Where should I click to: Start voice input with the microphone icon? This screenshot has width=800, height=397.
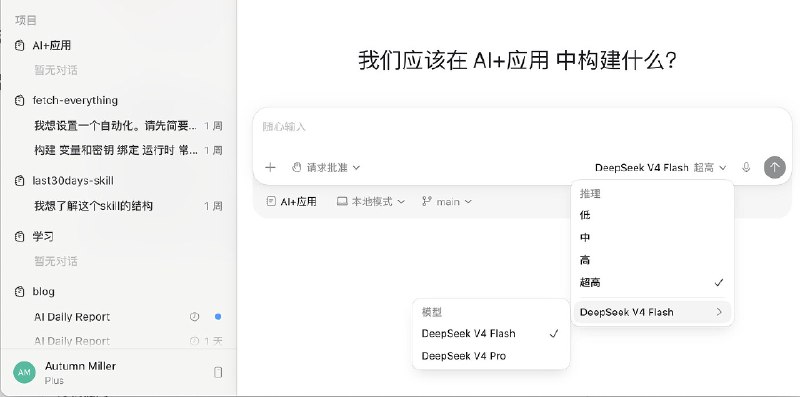click(x=746, y=167)
